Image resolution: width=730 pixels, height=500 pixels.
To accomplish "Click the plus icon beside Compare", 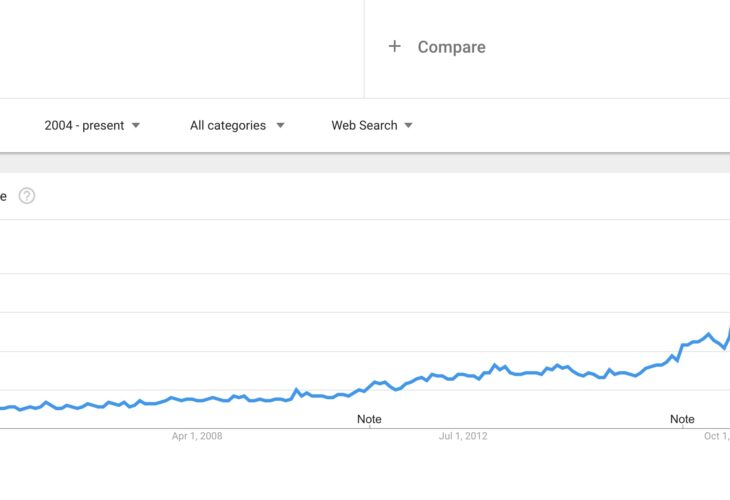I will (394, 46).
